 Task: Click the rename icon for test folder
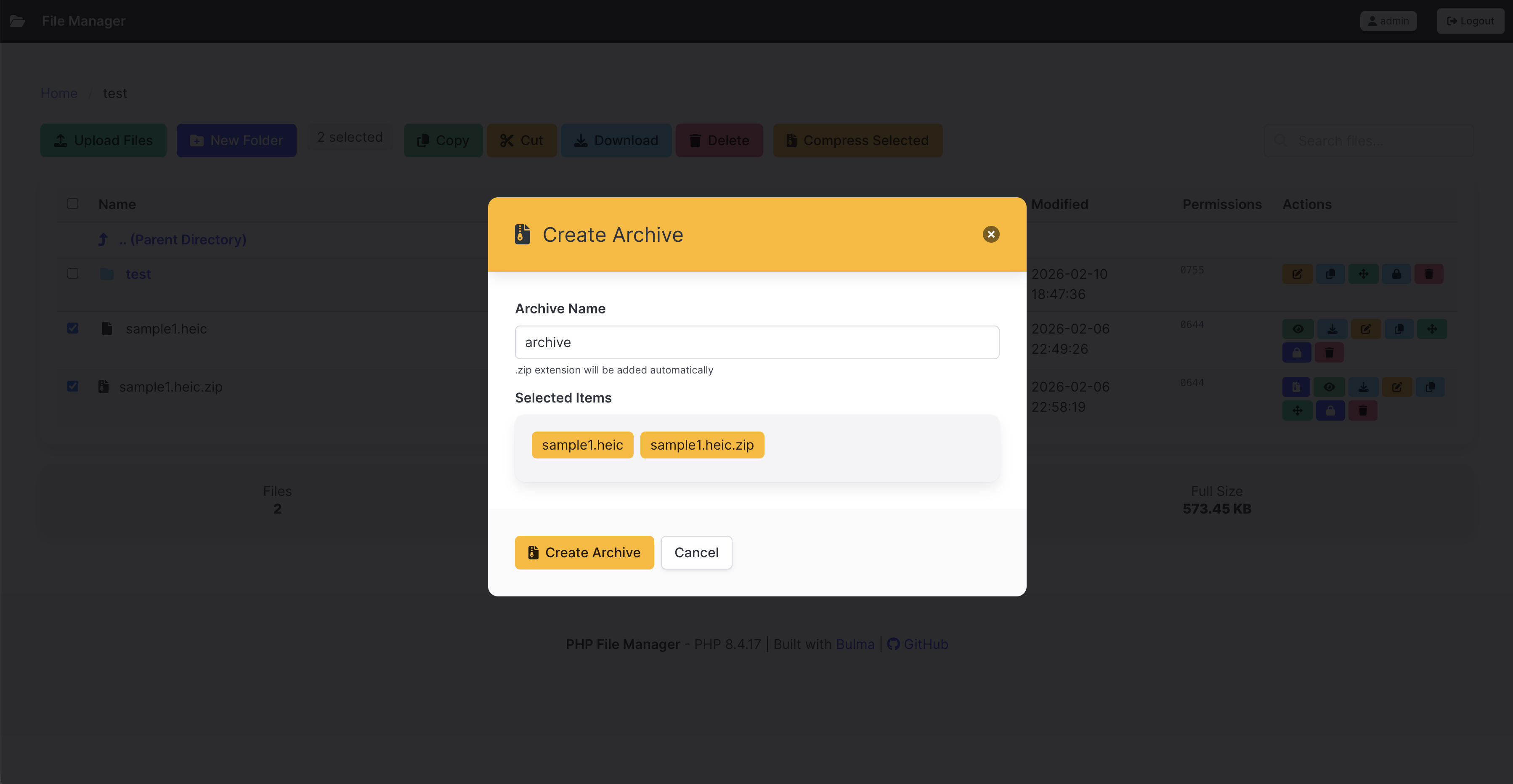click(x=1297, y=274)
